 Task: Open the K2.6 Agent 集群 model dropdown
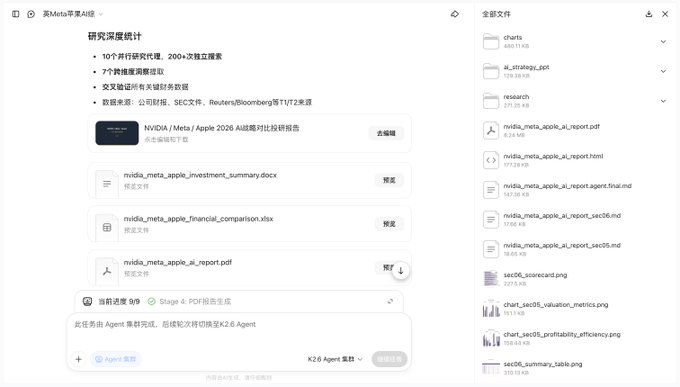coord(335,359)
